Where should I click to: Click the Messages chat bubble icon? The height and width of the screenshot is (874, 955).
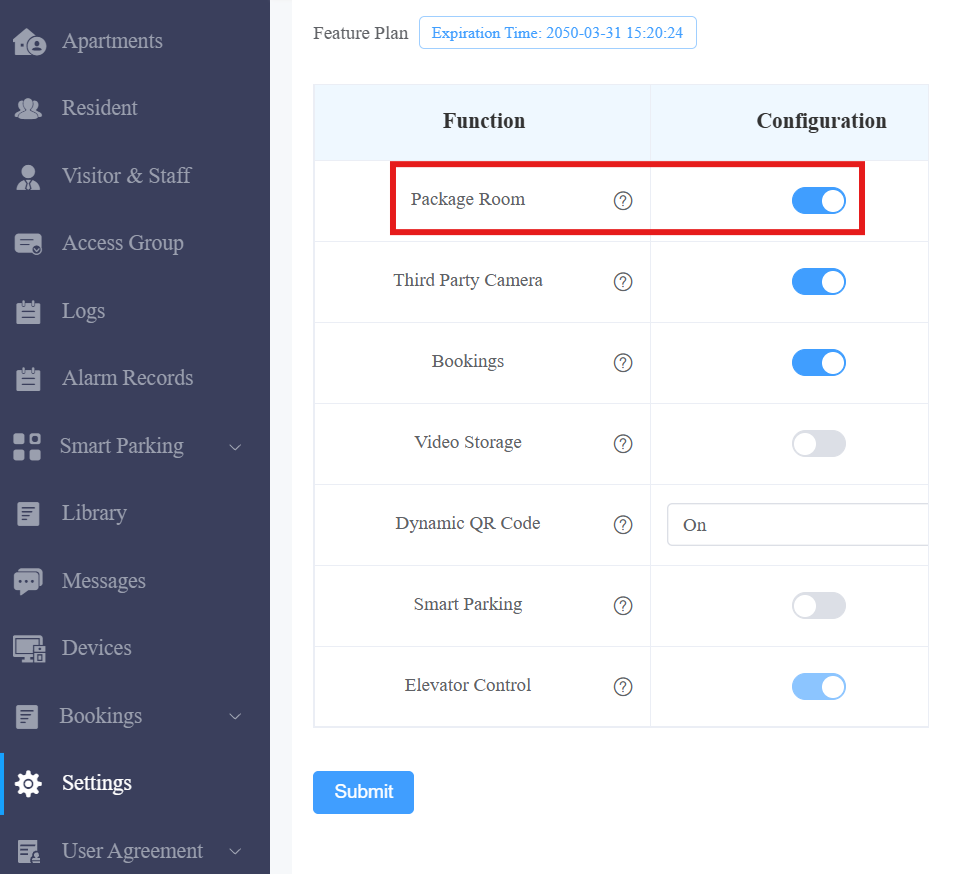click(28, 581)
